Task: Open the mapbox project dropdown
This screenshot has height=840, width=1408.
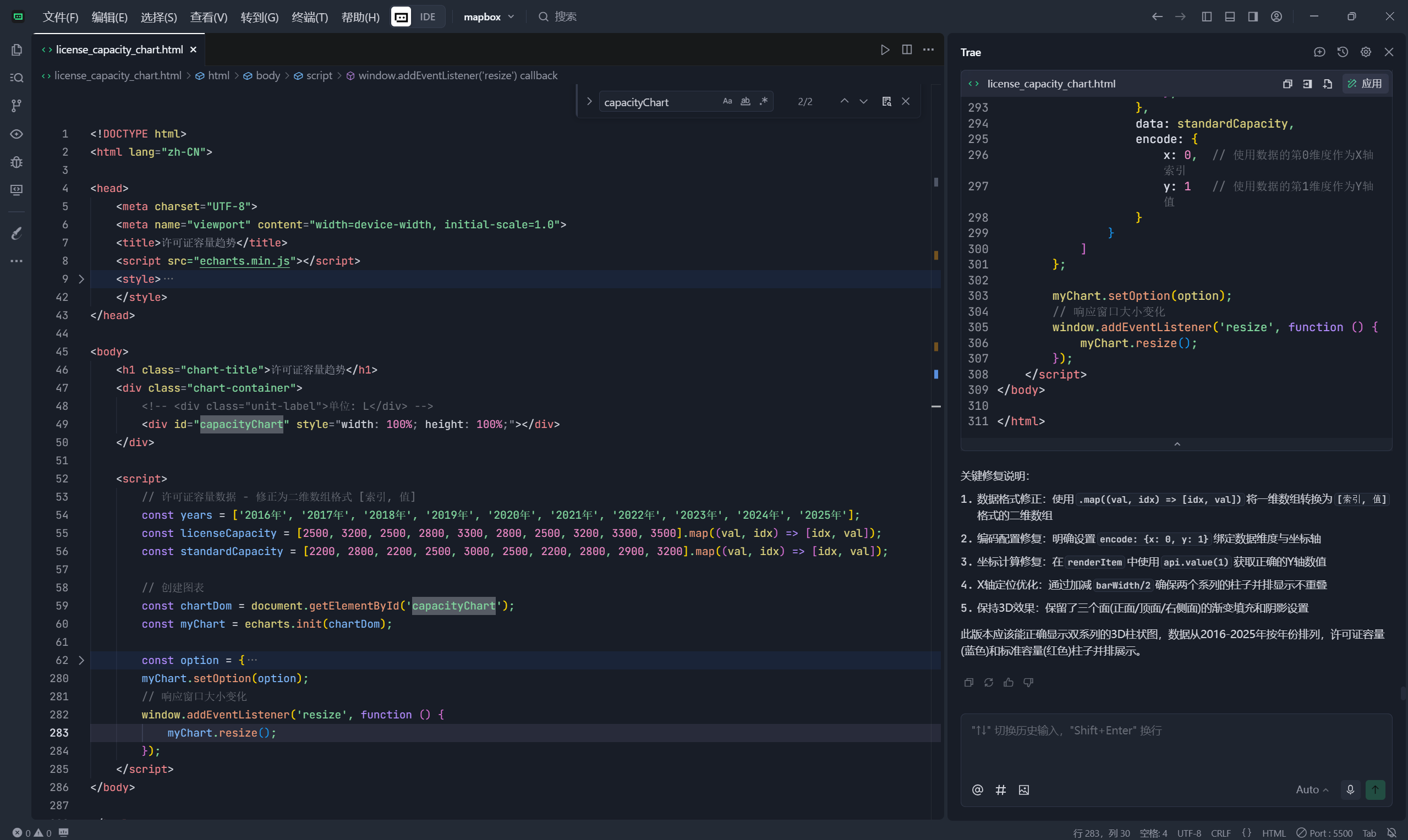Action: click(x=489, y=17)
